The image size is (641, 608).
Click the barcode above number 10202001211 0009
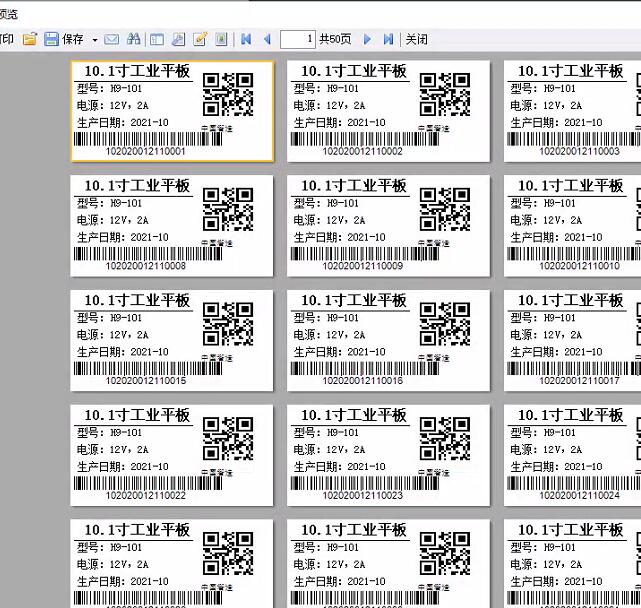(x=365, y=254)
